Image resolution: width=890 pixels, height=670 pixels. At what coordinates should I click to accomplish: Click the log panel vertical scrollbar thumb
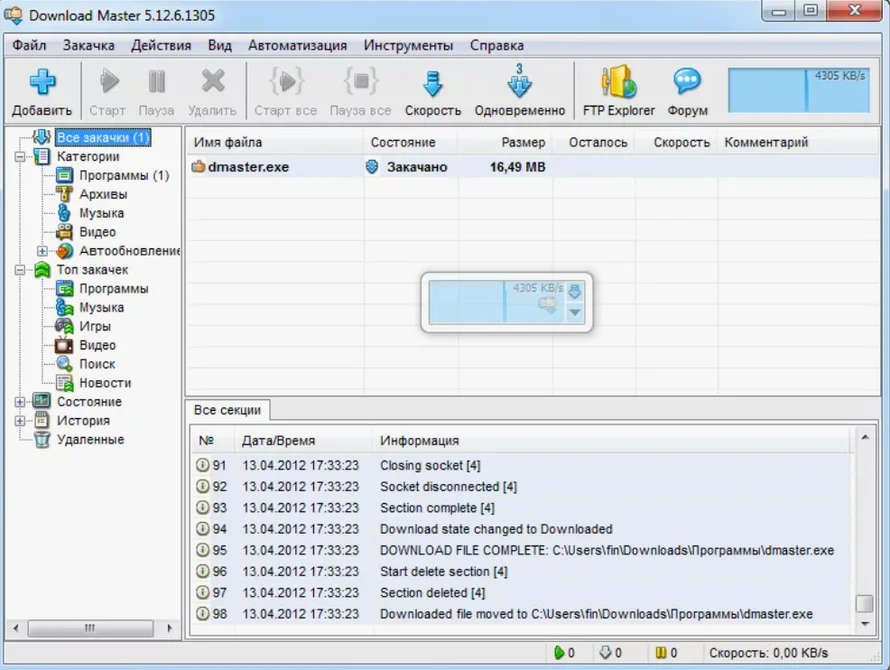click(x=864, y=604)
